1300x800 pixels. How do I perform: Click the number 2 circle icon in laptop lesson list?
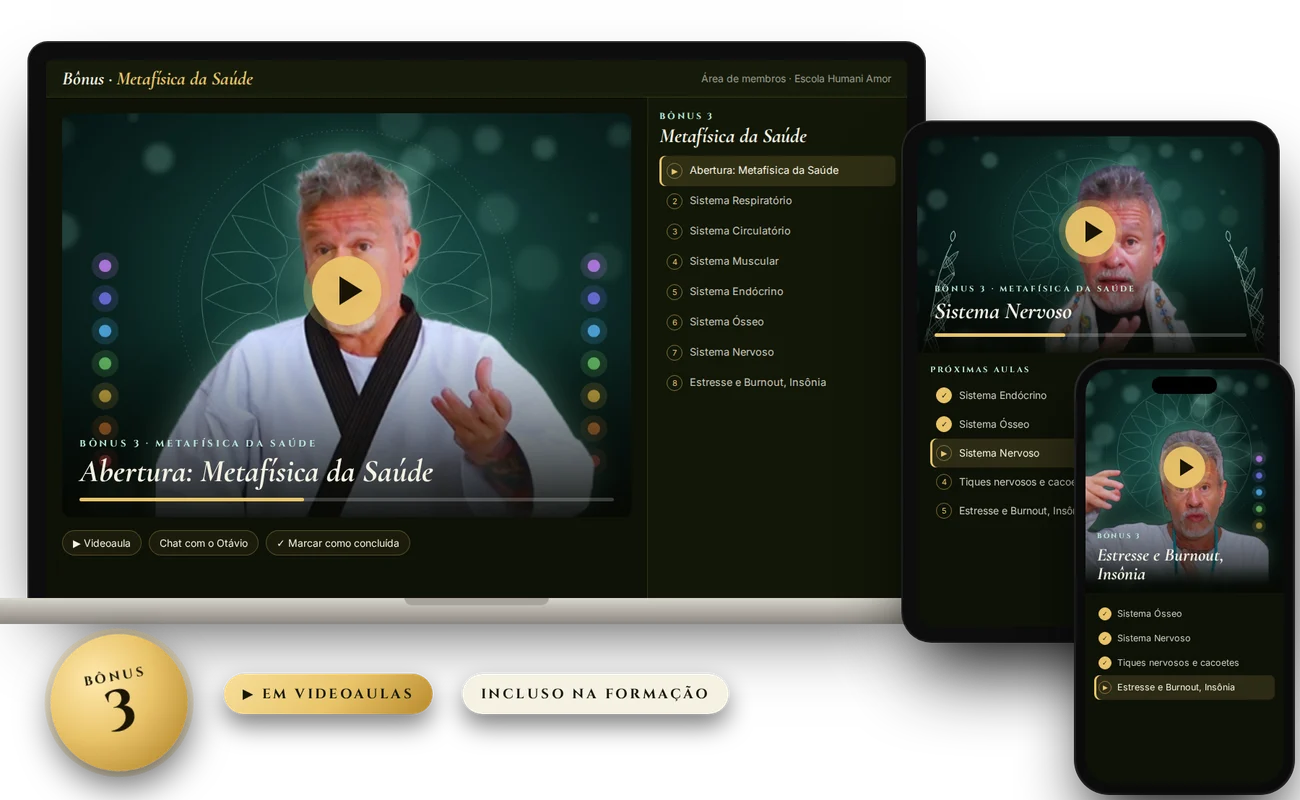(675, 201)
